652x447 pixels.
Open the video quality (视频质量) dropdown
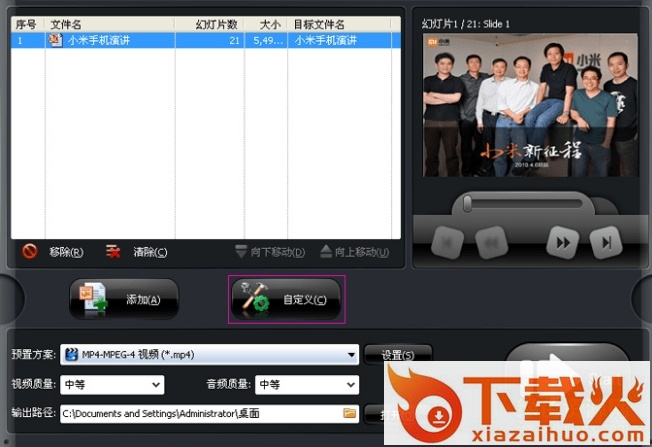[112, 385]
